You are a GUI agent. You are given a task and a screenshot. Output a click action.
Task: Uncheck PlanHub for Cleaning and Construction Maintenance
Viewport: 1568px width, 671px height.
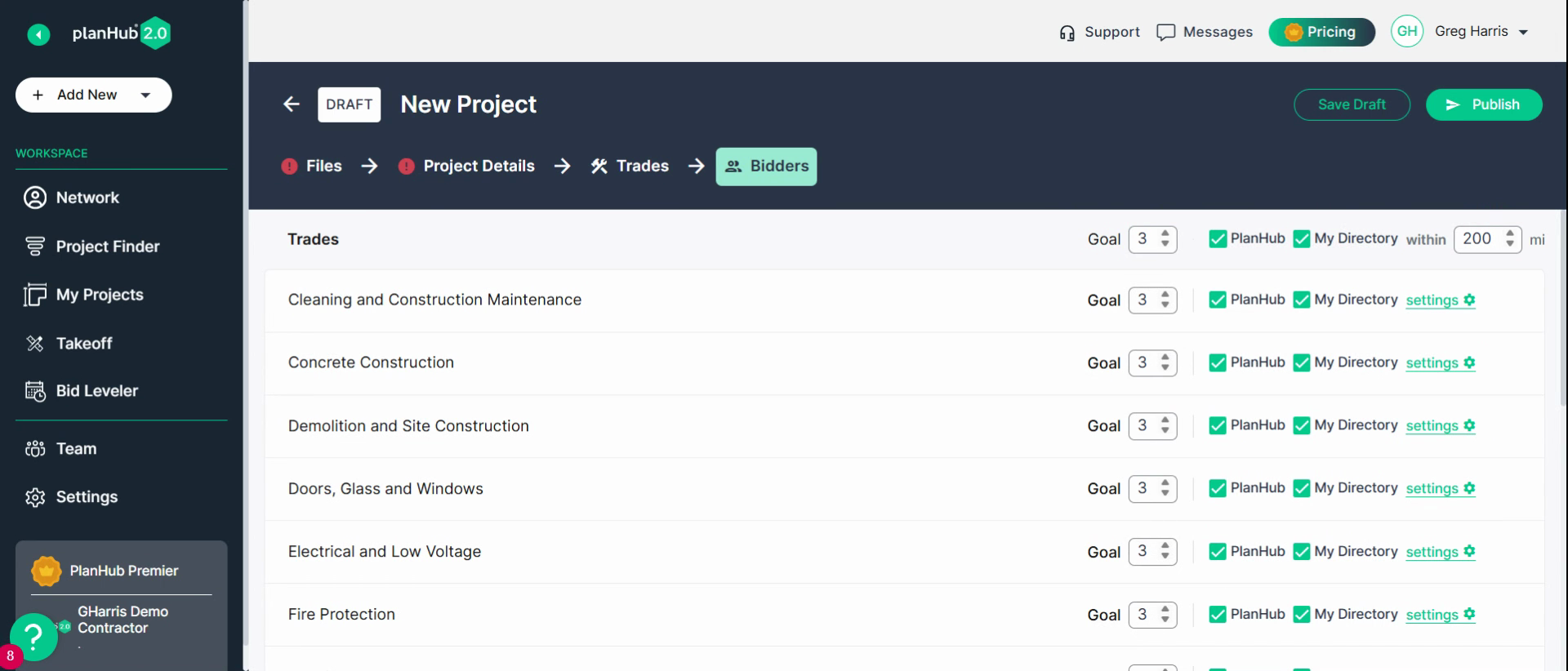pyautogui.click(x=1218, y=300)
